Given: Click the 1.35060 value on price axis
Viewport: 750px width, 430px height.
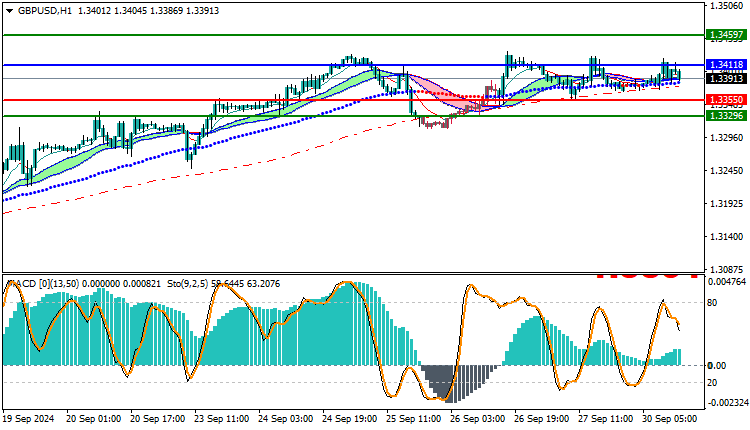Looking at the screenshot, I should [x=727, y=6].
